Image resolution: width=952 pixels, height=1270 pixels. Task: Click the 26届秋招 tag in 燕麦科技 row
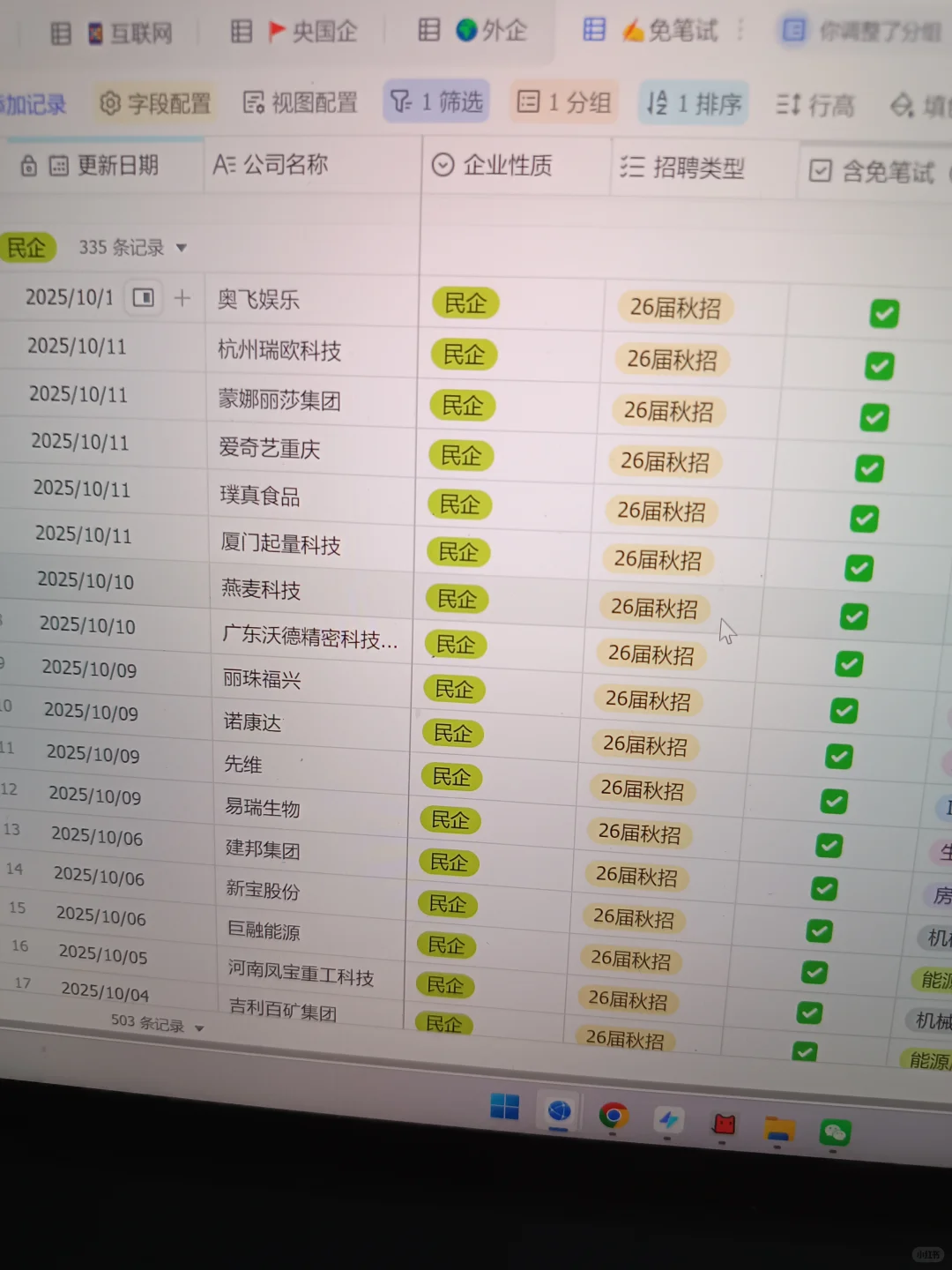pyautogui.click(x=655, y=608)
